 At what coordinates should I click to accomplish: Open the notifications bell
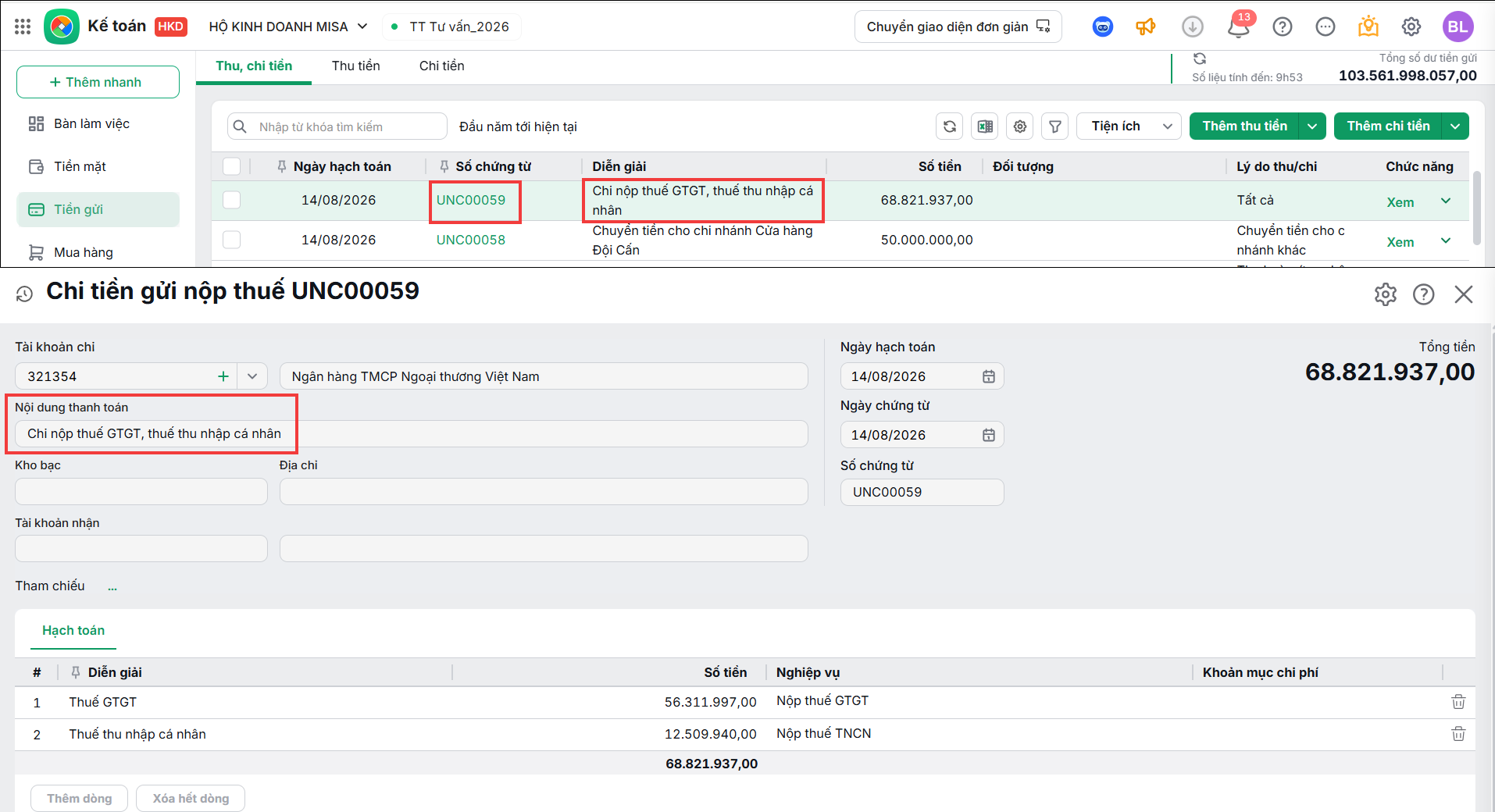[x=1238, y=27]
